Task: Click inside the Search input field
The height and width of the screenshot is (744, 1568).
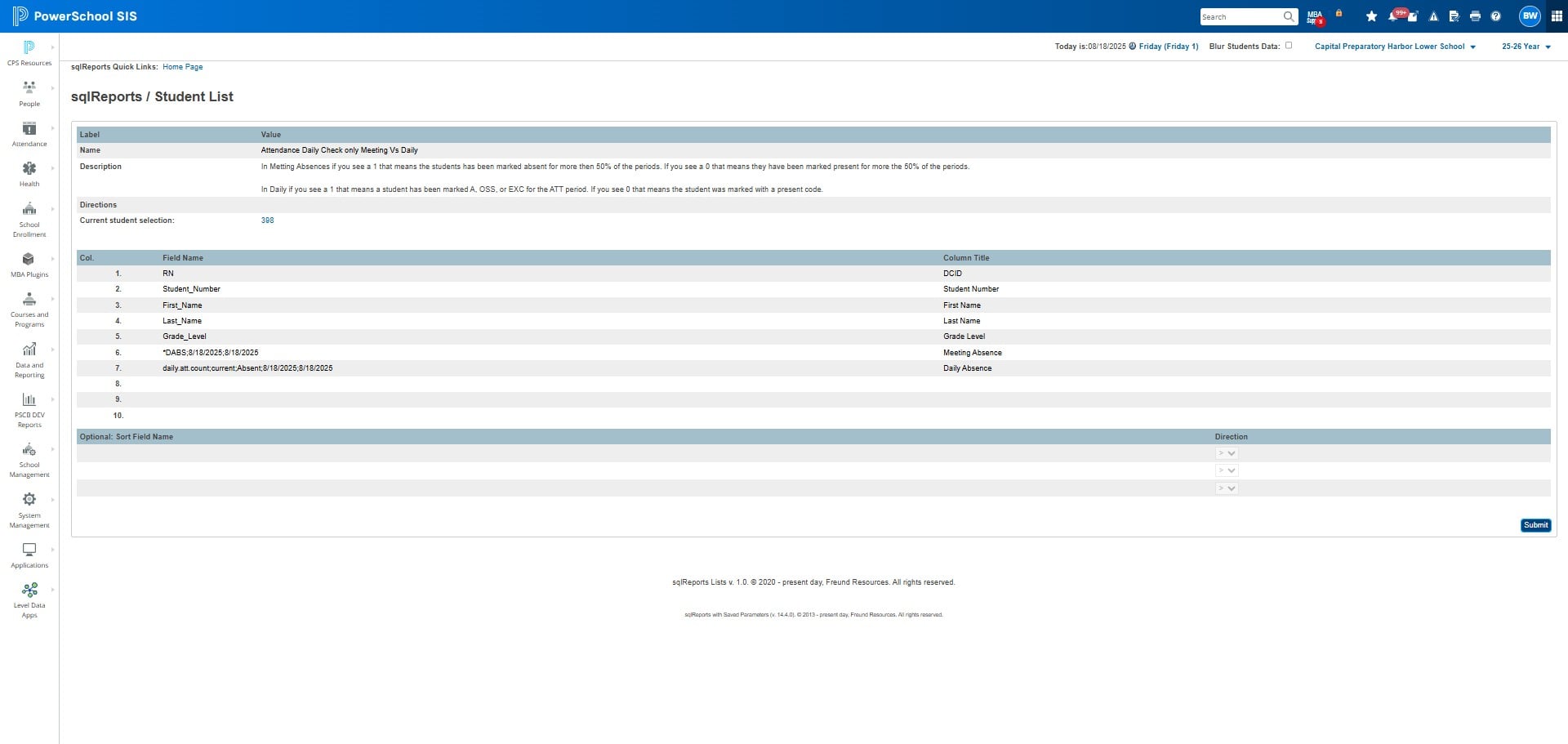Action: point(1241,16)
